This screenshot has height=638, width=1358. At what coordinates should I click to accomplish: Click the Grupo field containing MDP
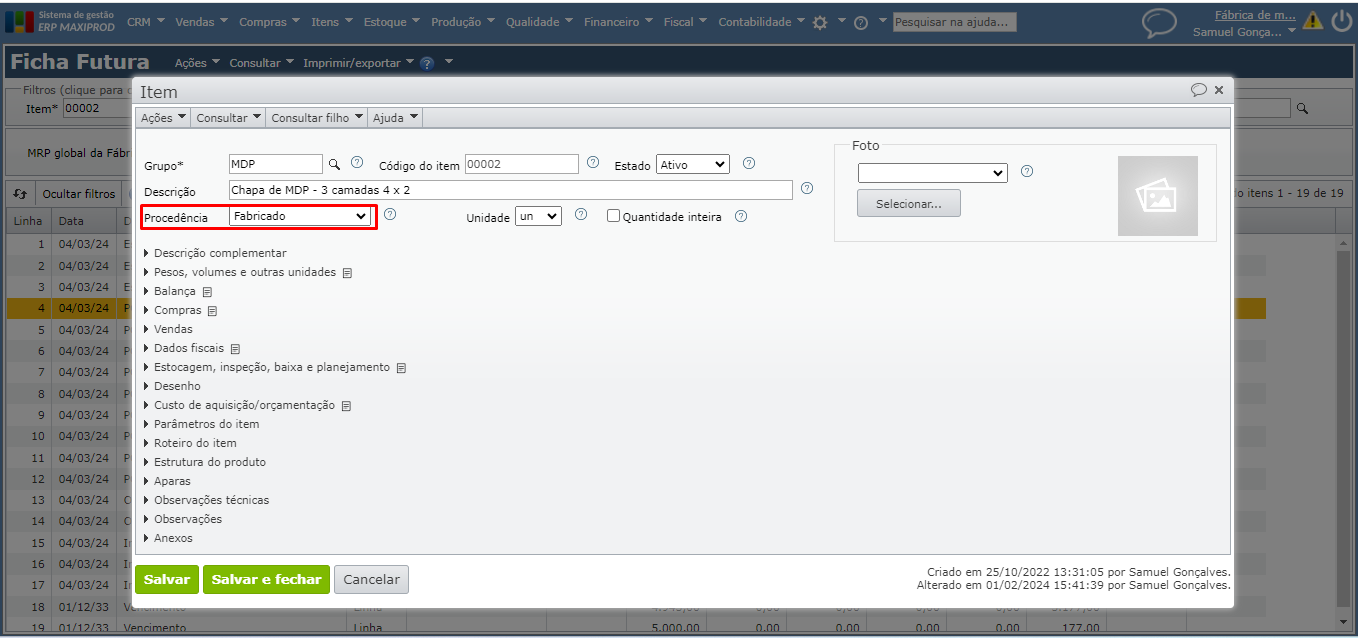click(x=276, y=164)
